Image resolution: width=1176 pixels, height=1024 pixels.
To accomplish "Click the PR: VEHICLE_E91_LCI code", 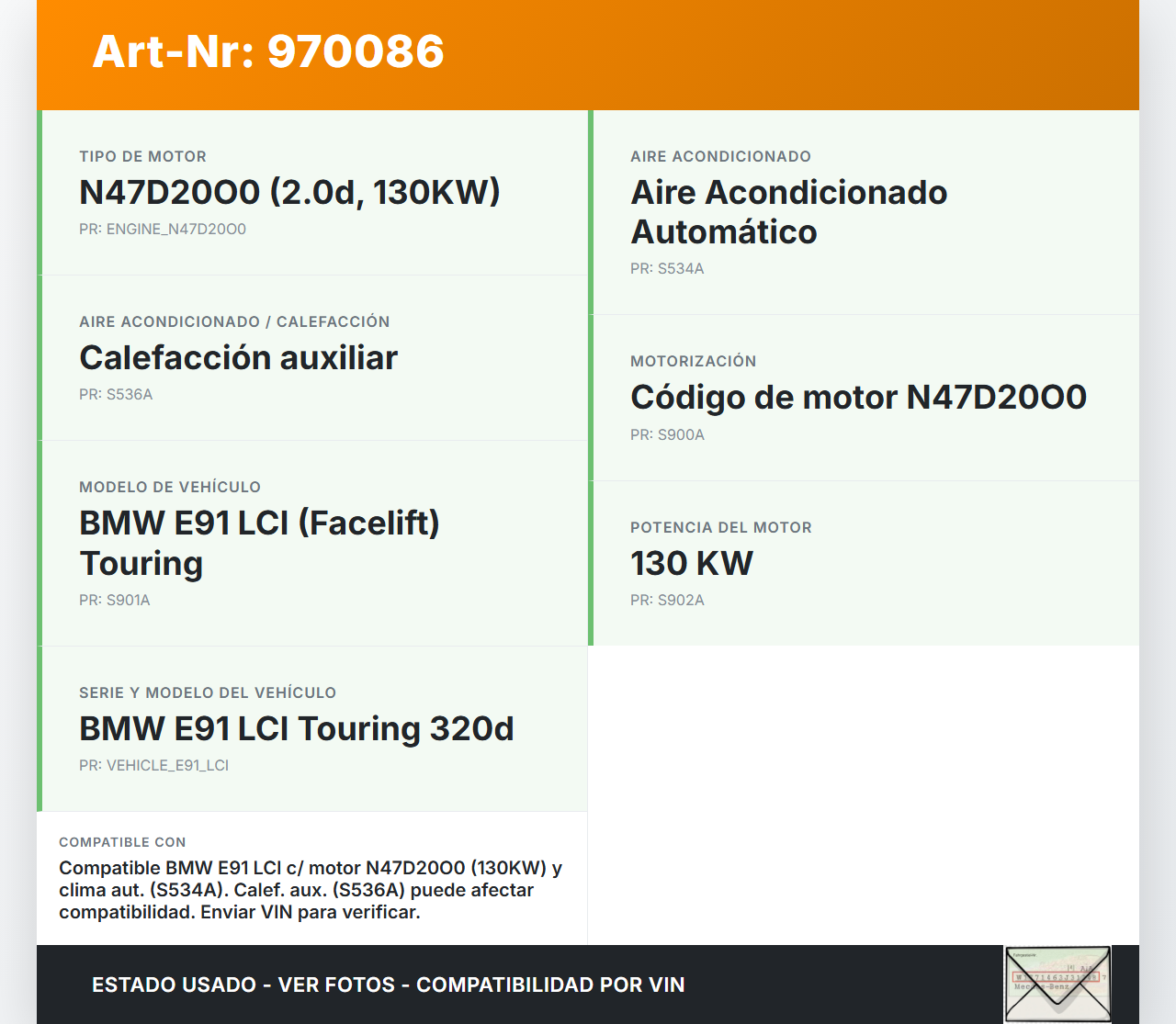I will (x=153, y=765).
